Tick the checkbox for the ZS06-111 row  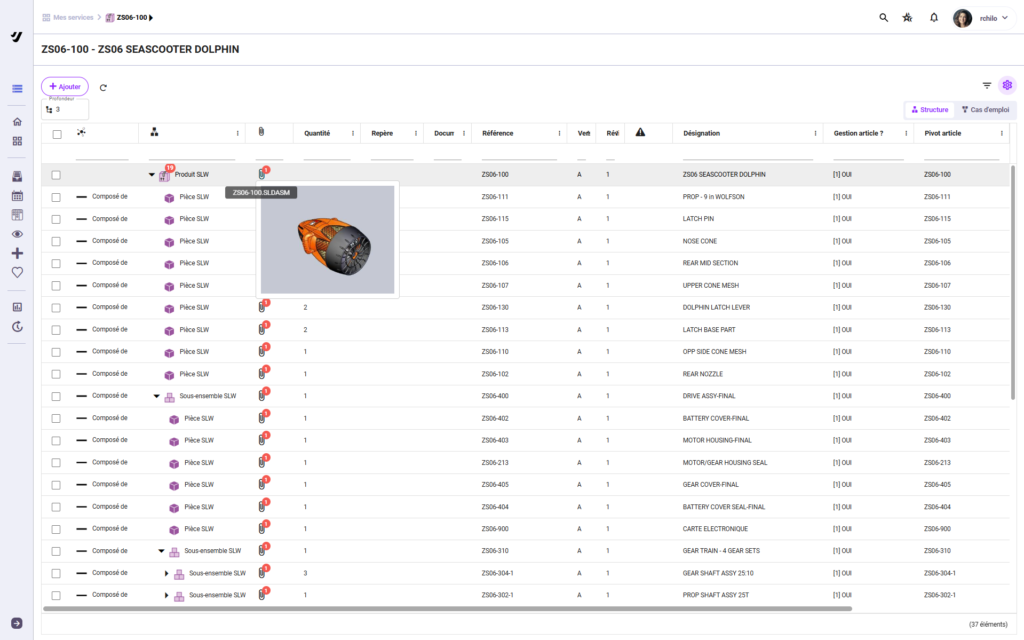pyautogui.click(x=56, y=197)
